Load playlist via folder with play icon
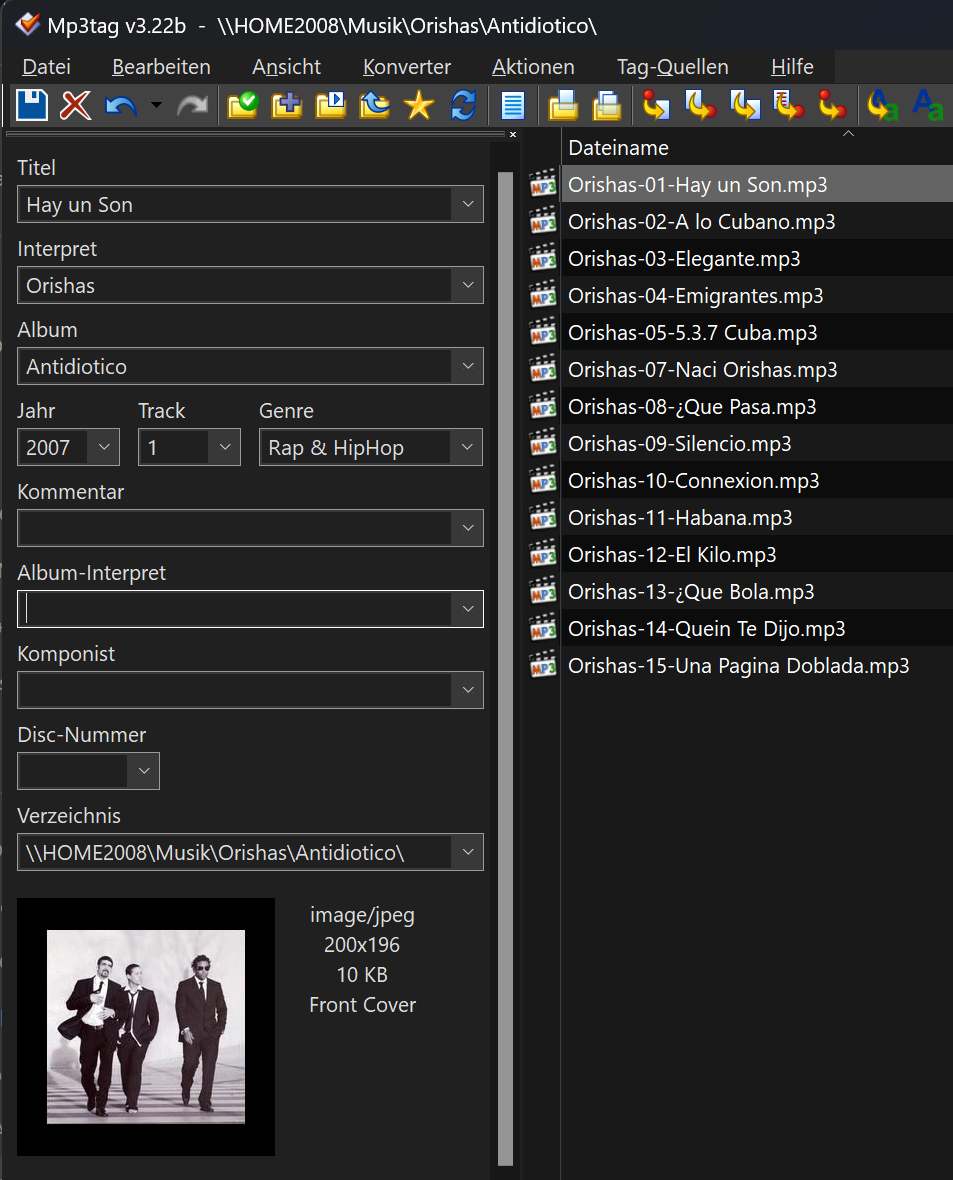Screen dimensions: 953x1180 (330, 105)
